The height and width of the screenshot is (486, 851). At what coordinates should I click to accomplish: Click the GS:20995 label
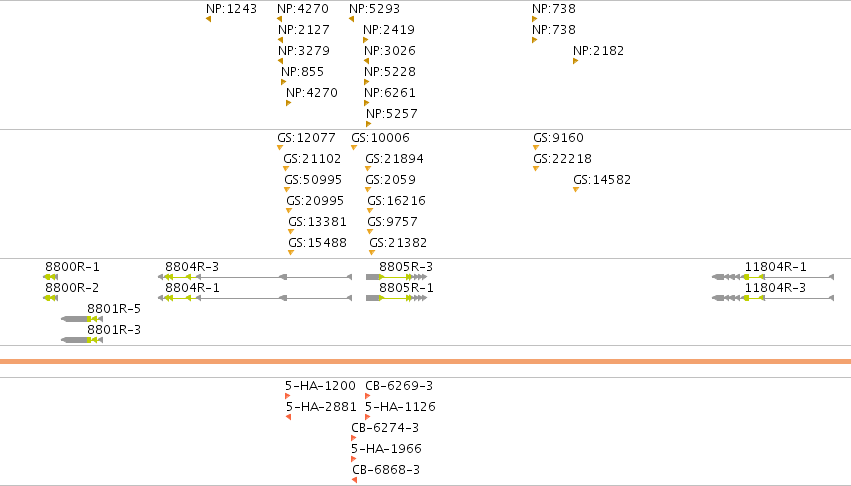click(315, 201)
